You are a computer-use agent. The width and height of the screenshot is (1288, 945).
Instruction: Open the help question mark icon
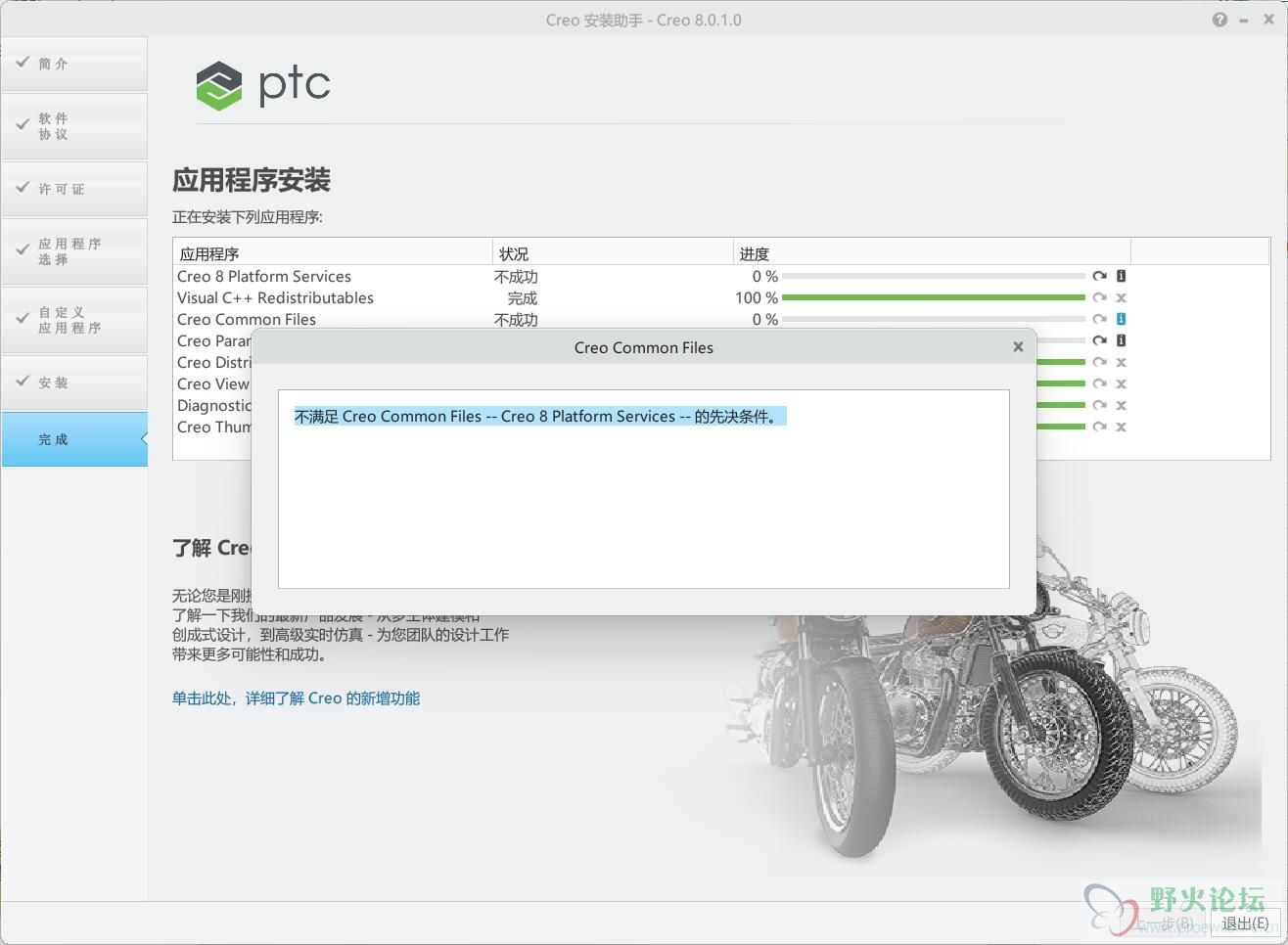(x=1219, y=20)
